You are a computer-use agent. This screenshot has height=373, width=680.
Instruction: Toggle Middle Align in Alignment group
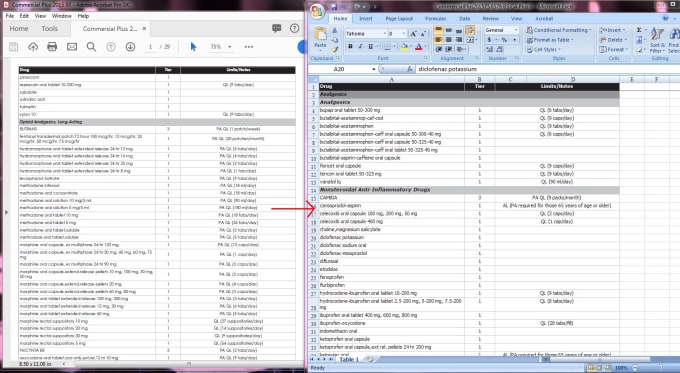click(x=448, y=30)
